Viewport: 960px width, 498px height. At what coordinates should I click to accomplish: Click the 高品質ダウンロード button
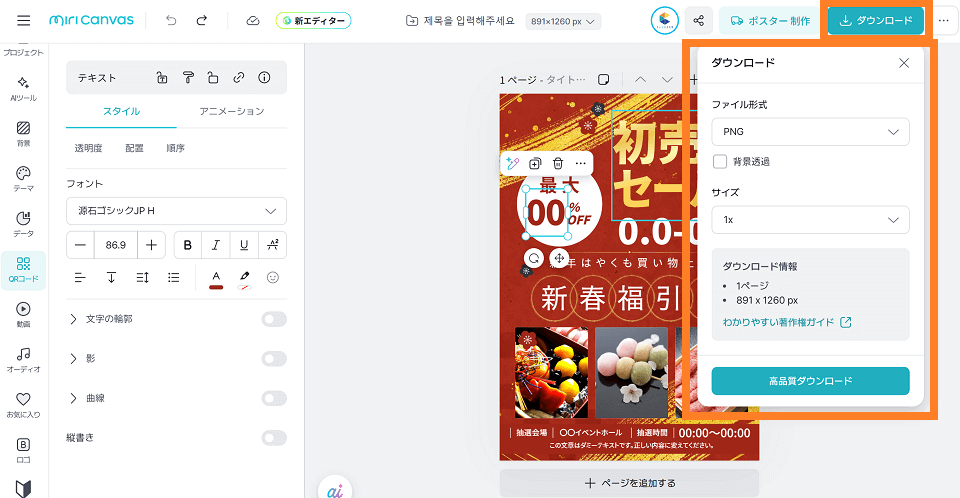point(810,381)
